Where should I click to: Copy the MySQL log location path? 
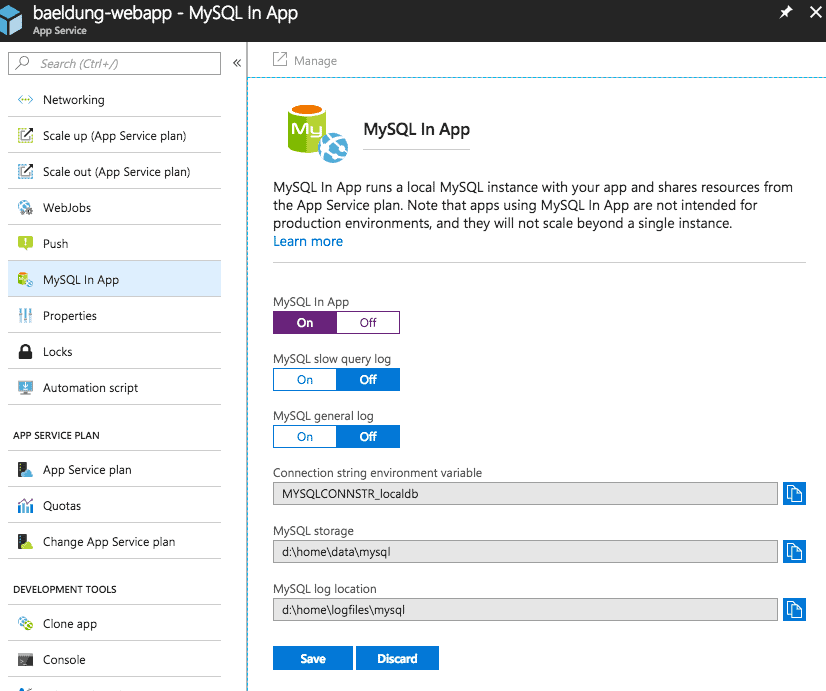point(794,609)
